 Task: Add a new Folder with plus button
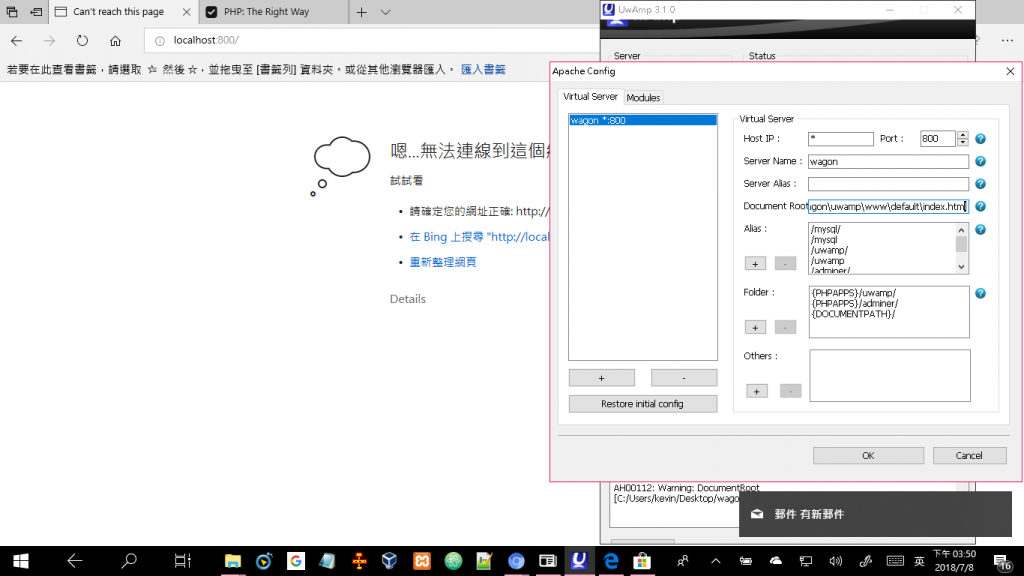pos(756,327)
